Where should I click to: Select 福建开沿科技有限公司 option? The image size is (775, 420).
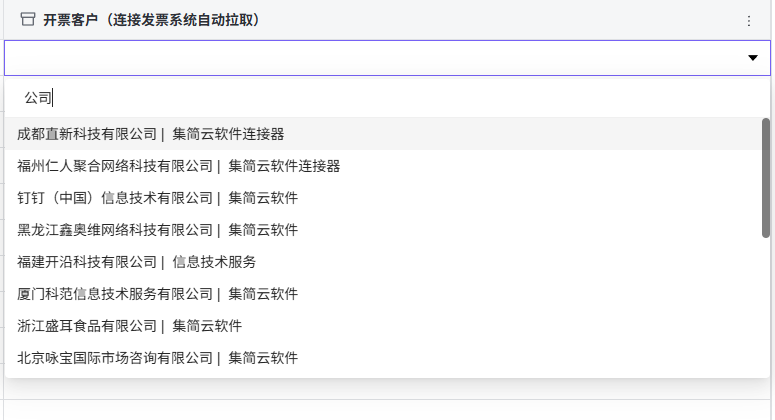[88, 262]
